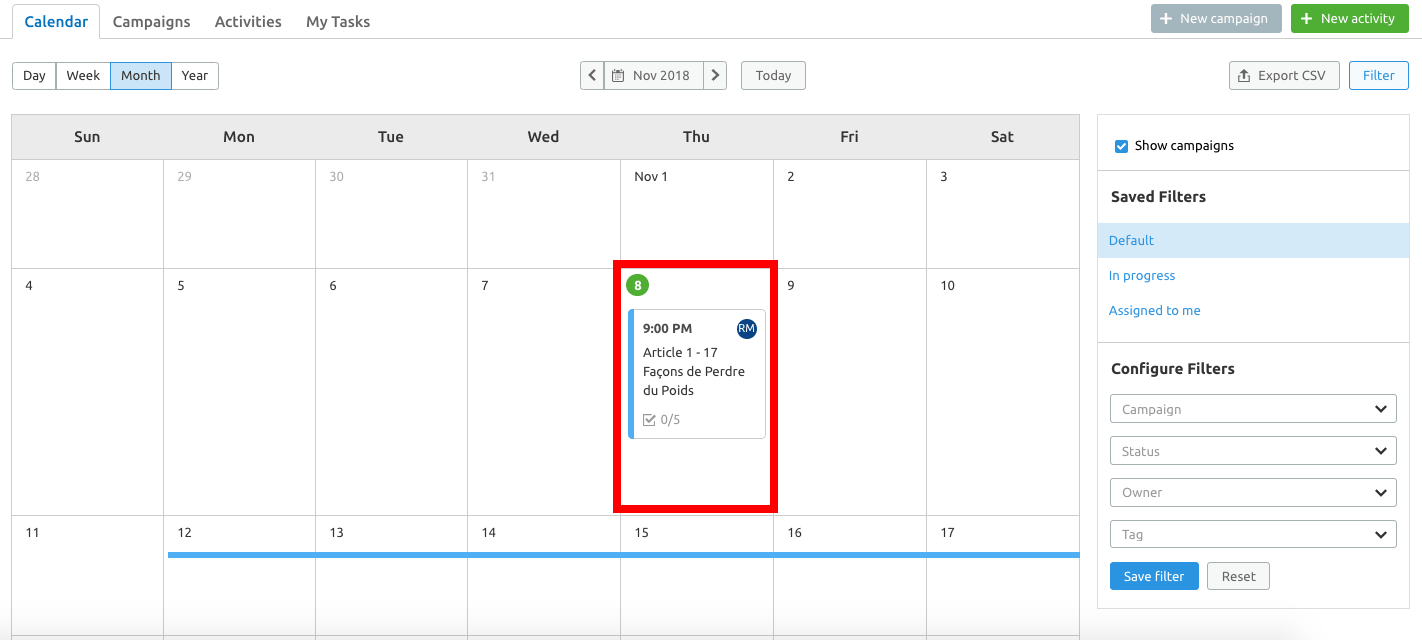Go to previous month arrow
The image size is (1422, 640).
click(x=592, y=76)
